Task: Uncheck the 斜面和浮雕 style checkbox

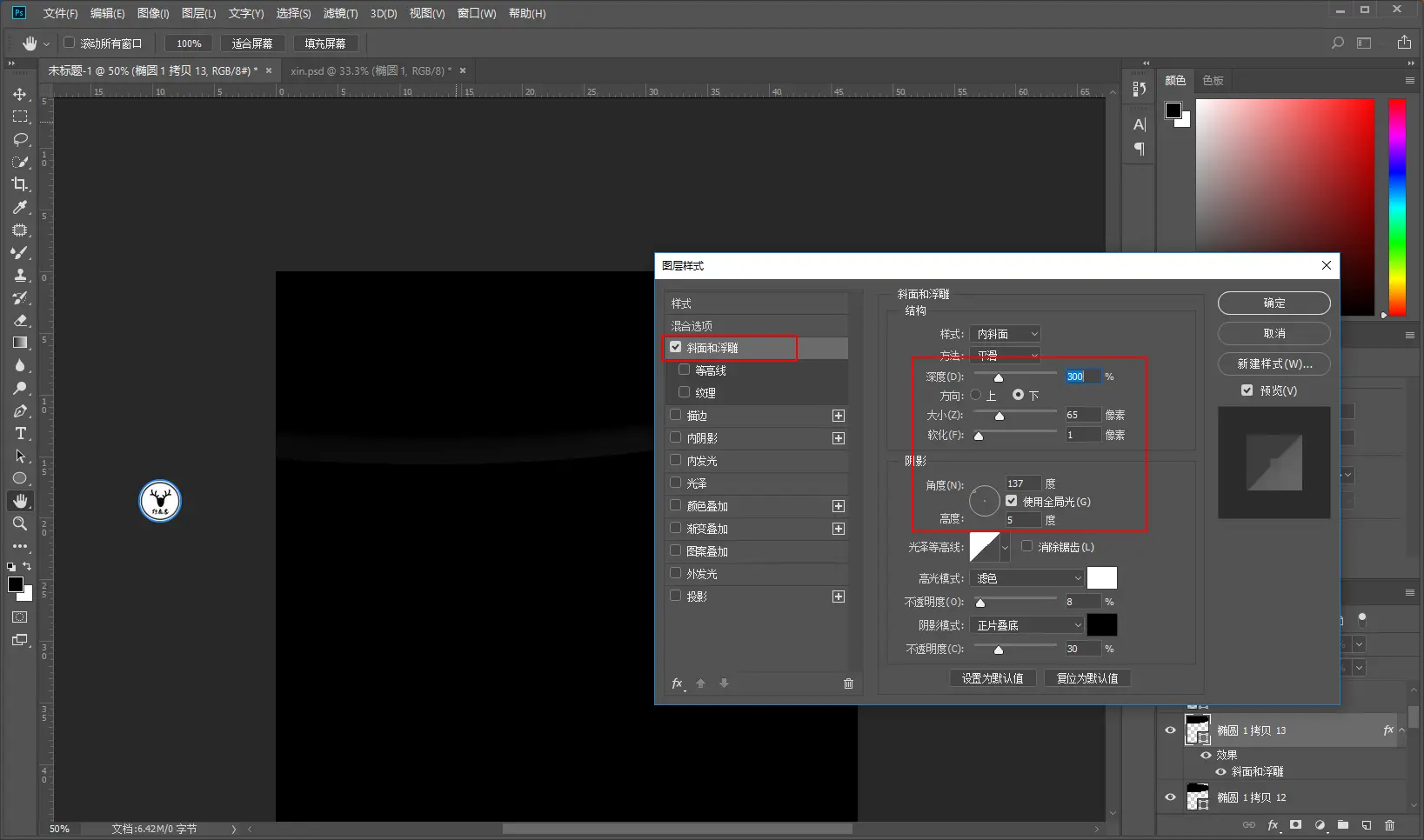Action: pos(676,347)
